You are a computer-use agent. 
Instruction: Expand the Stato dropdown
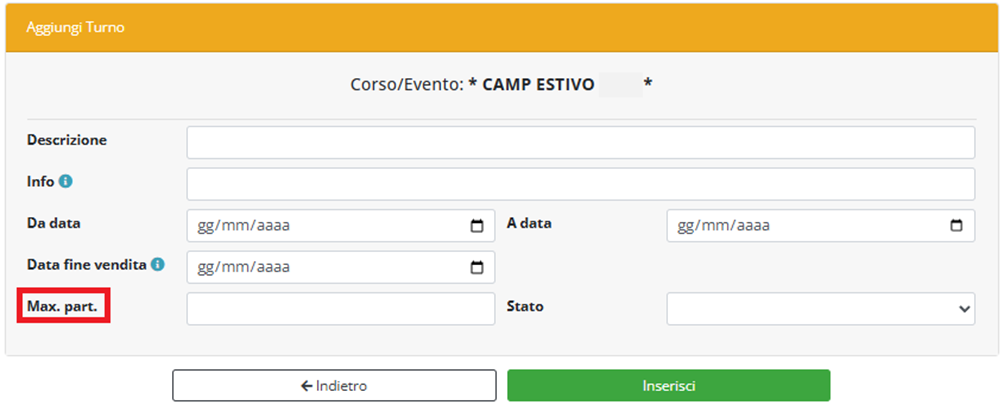coord(820,309)
